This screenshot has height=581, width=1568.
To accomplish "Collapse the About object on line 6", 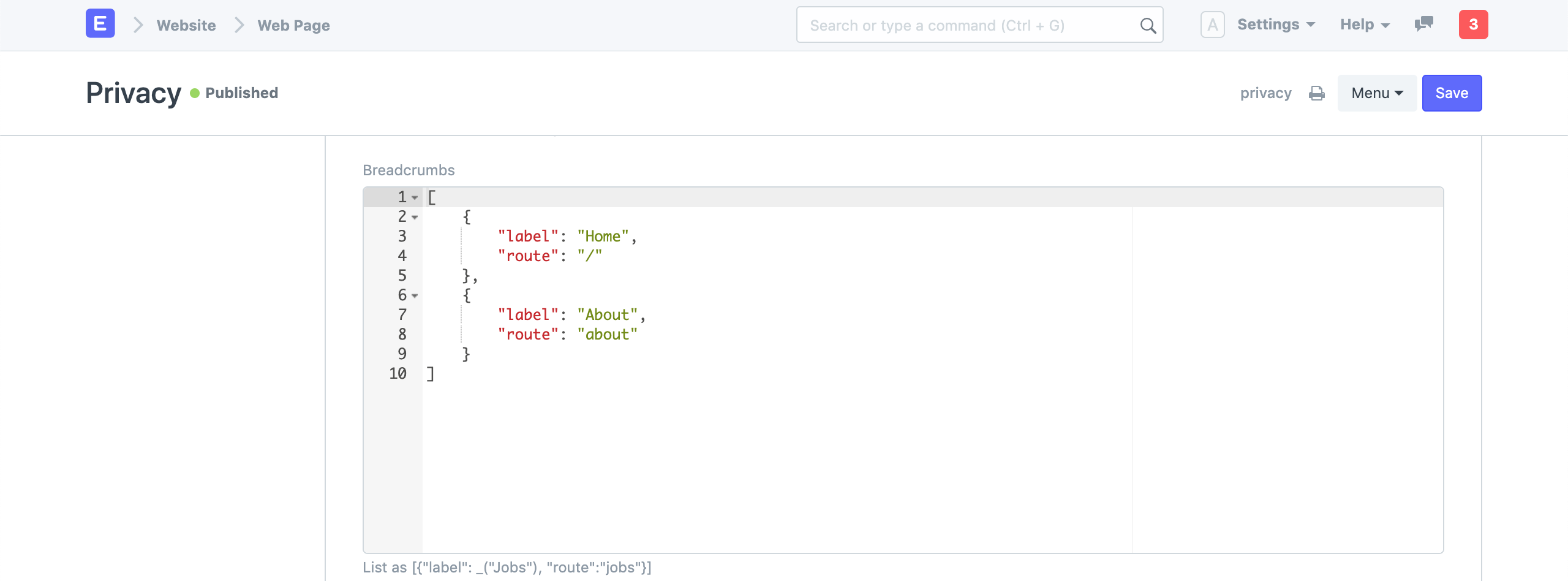I will click(415, 296).
